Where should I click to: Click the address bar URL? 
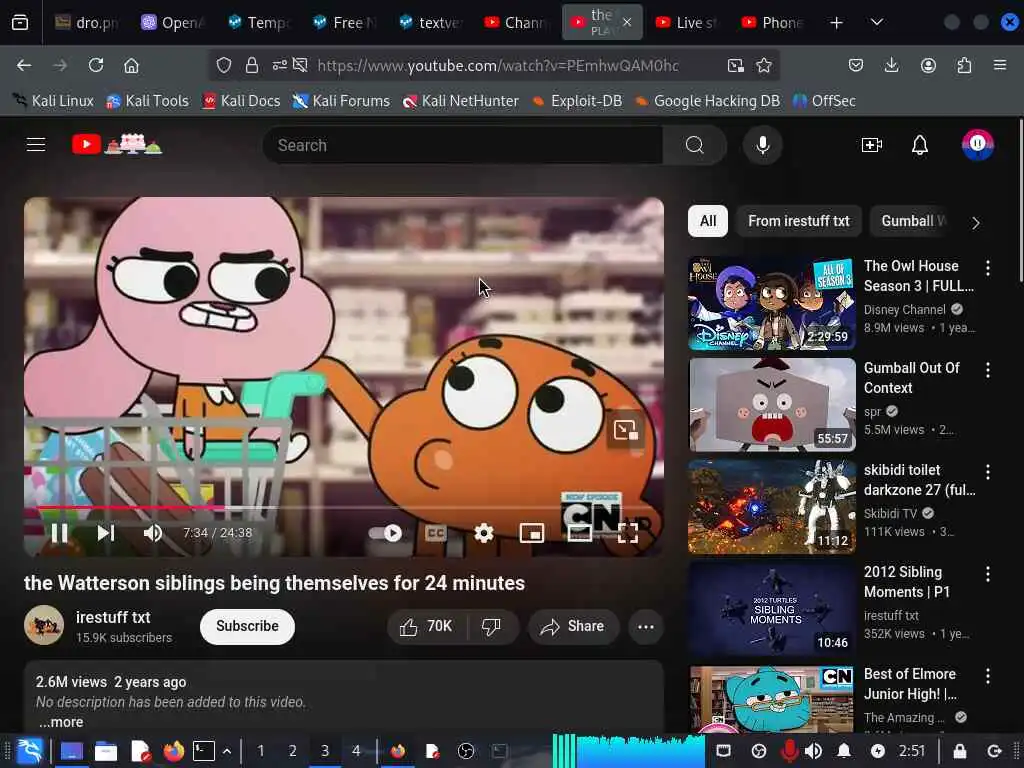tap(498, 65)
